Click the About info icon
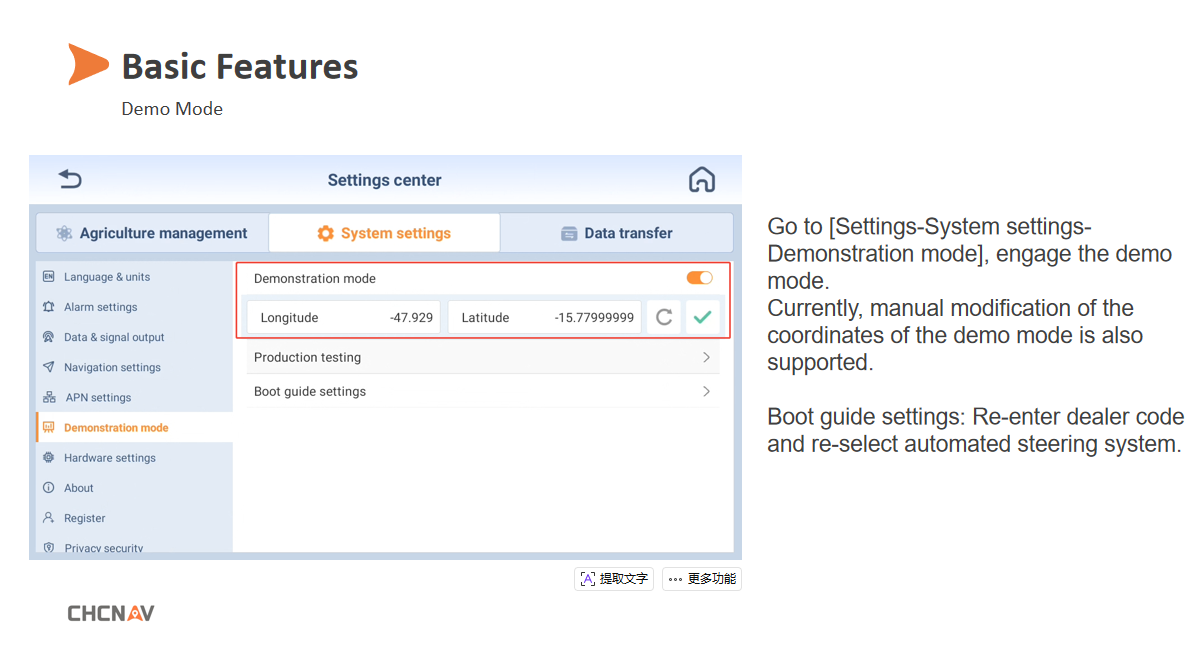Image resolution: width=1201 pixels, height=670 pixels. (49, 488)
